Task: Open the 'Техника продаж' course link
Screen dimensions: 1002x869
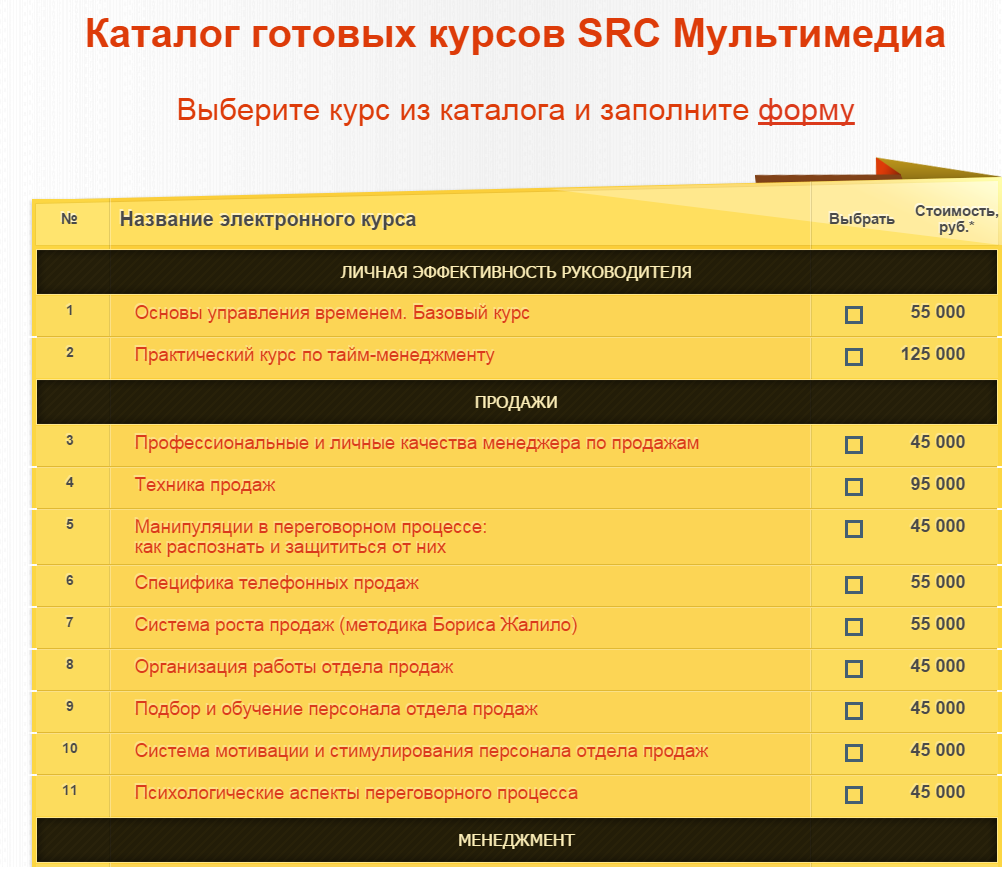Action: point(204,485)
